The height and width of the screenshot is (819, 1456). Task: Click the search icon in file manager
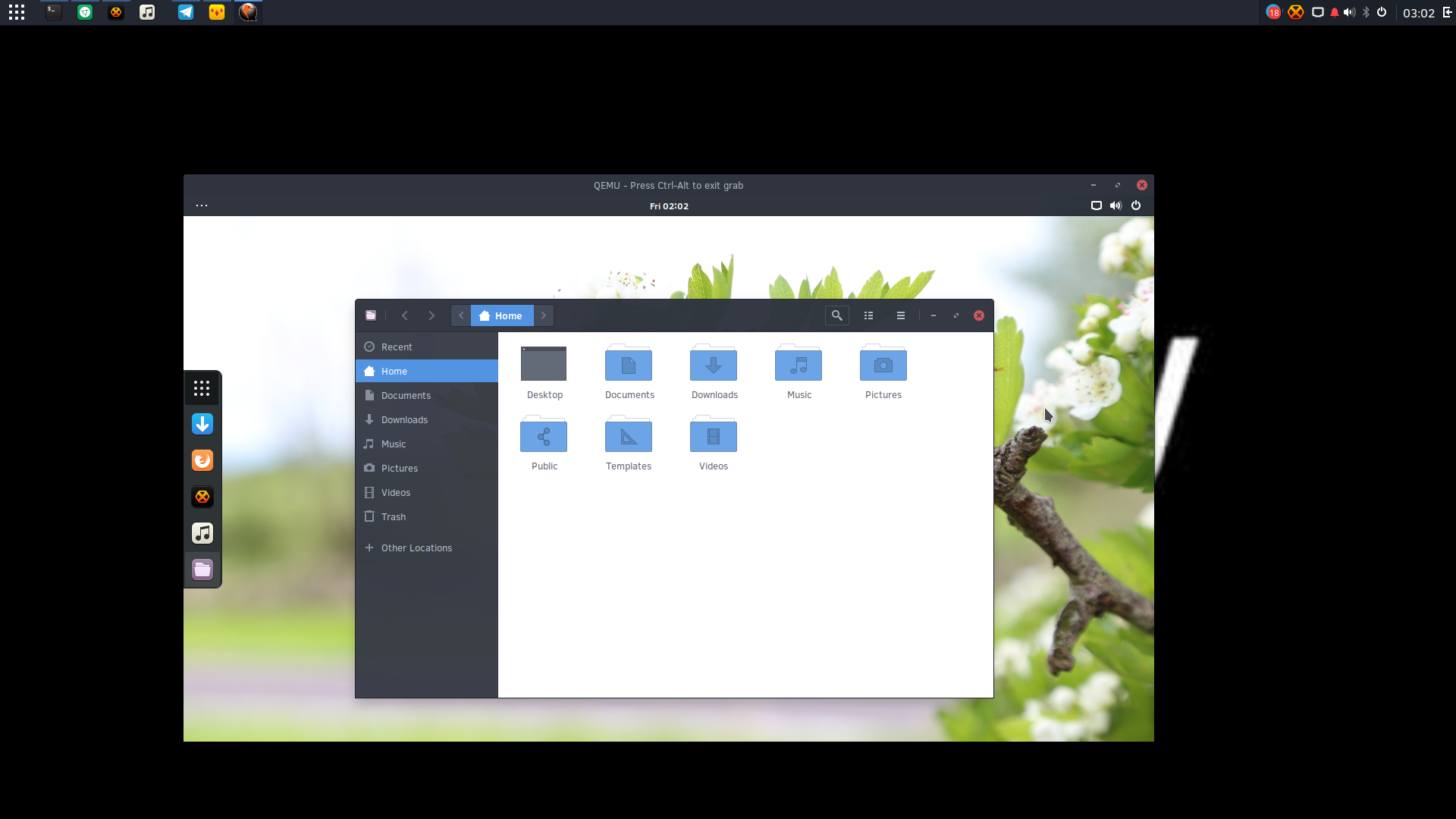(837, 315)
